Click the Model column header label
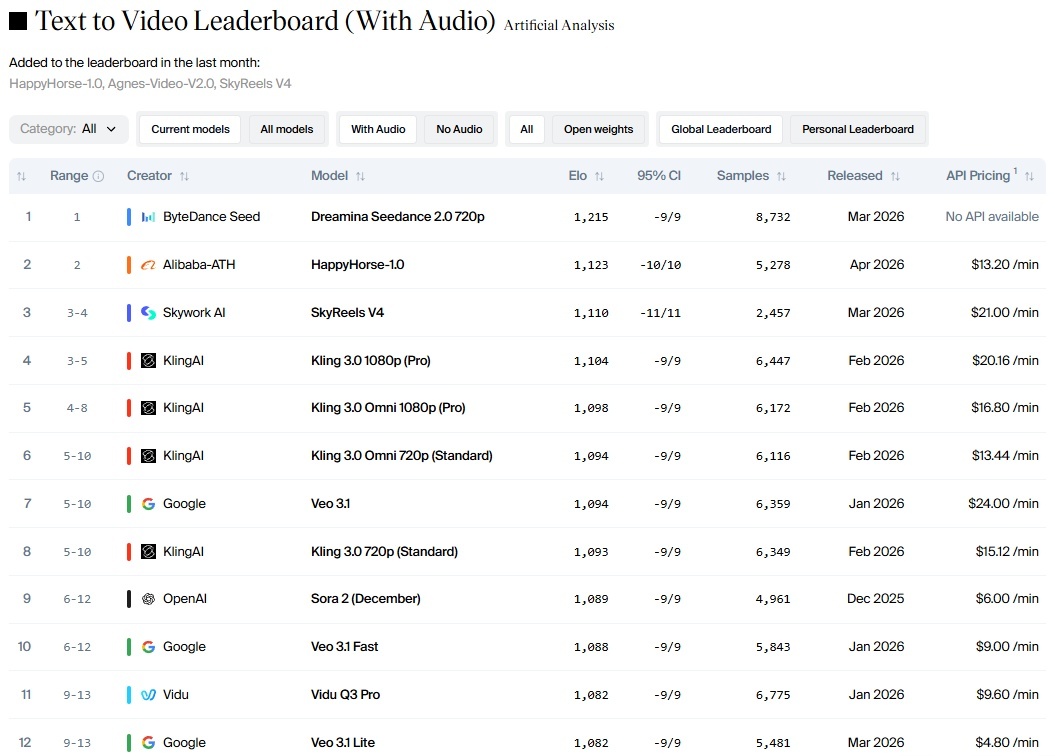This screenshot has width=1055, height=756. click(329, 176)
